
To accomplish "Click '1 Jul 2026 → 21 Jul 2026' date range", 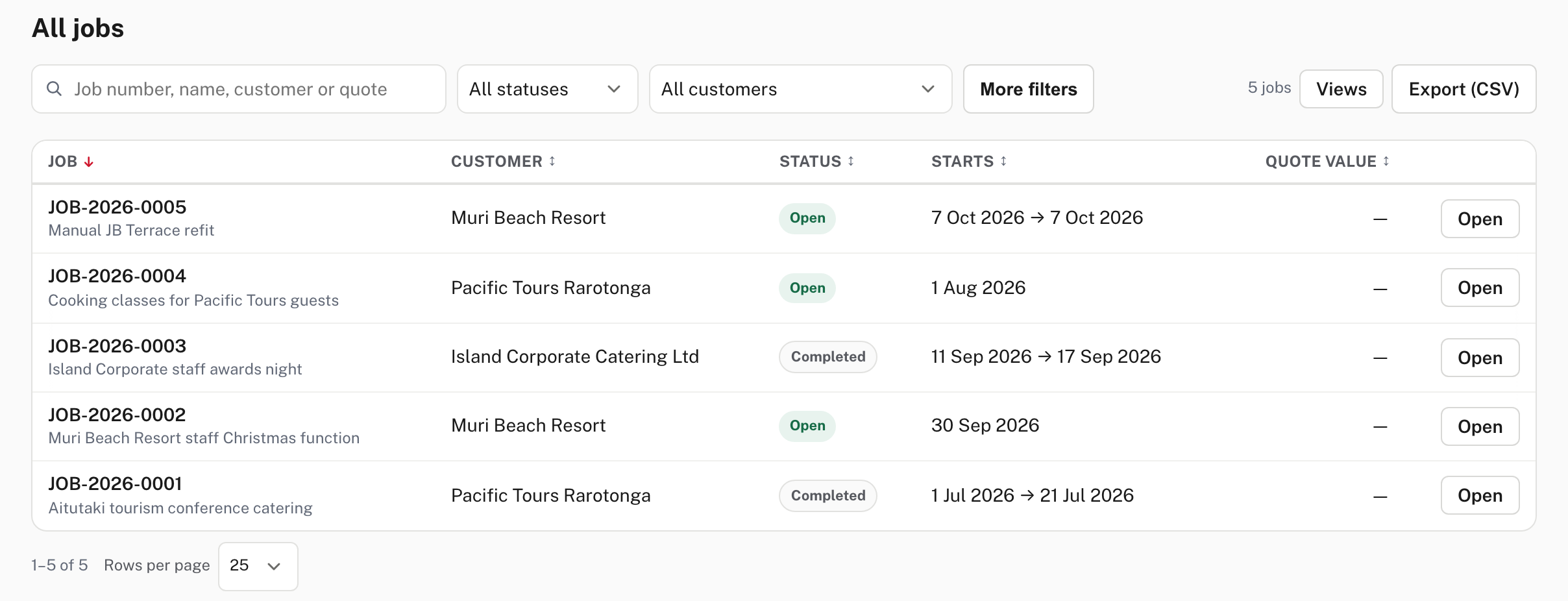I will pyautogui.click(x=1033, y=495).
